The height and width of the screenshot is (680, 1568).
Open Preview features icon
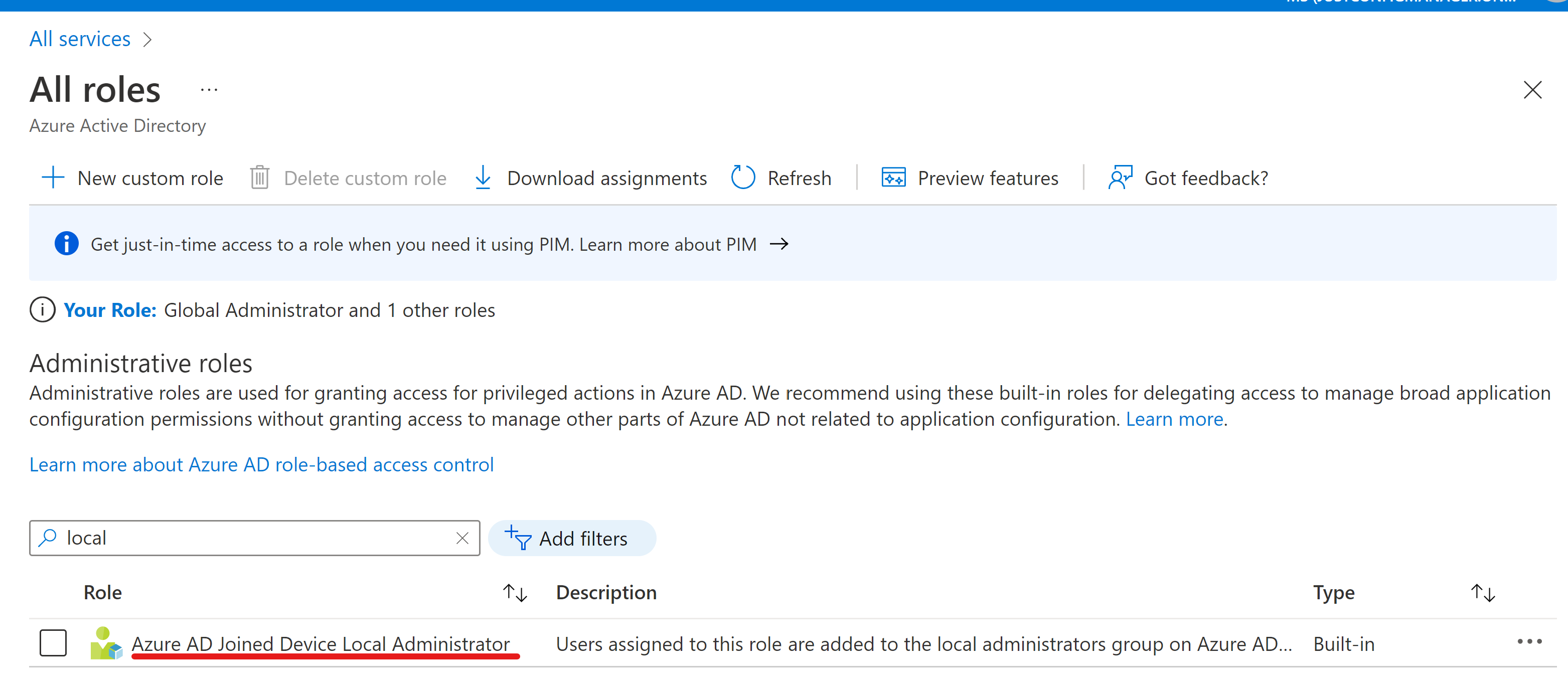(893, 178)
